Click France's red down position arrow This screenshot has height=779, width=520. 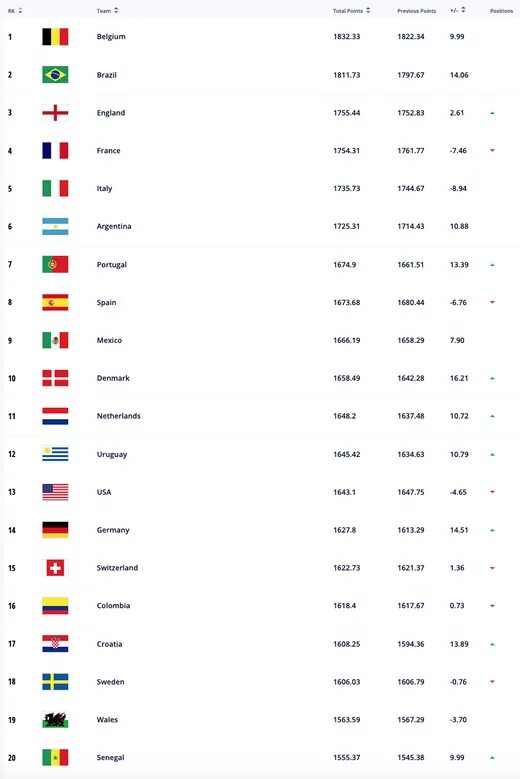(492, 150)
